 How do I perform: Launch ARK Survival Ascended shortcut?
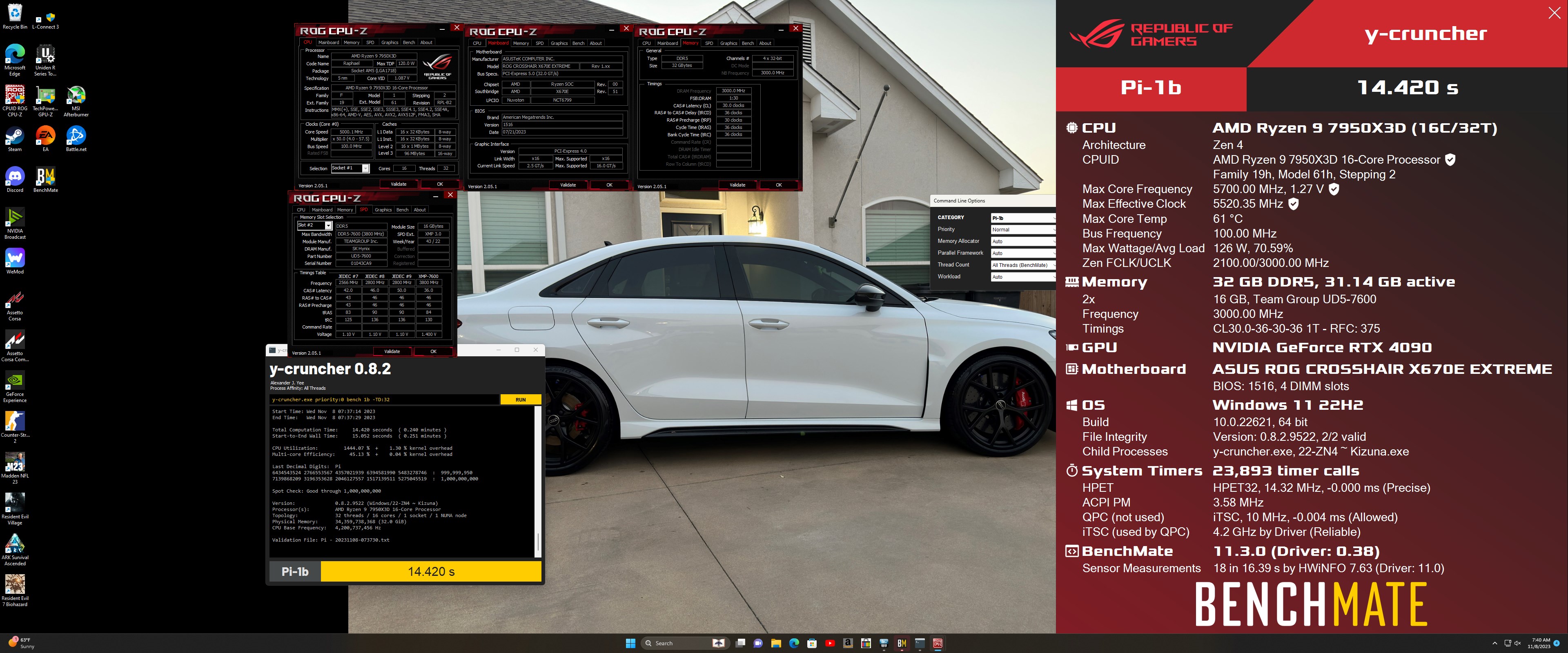(15, 550)
